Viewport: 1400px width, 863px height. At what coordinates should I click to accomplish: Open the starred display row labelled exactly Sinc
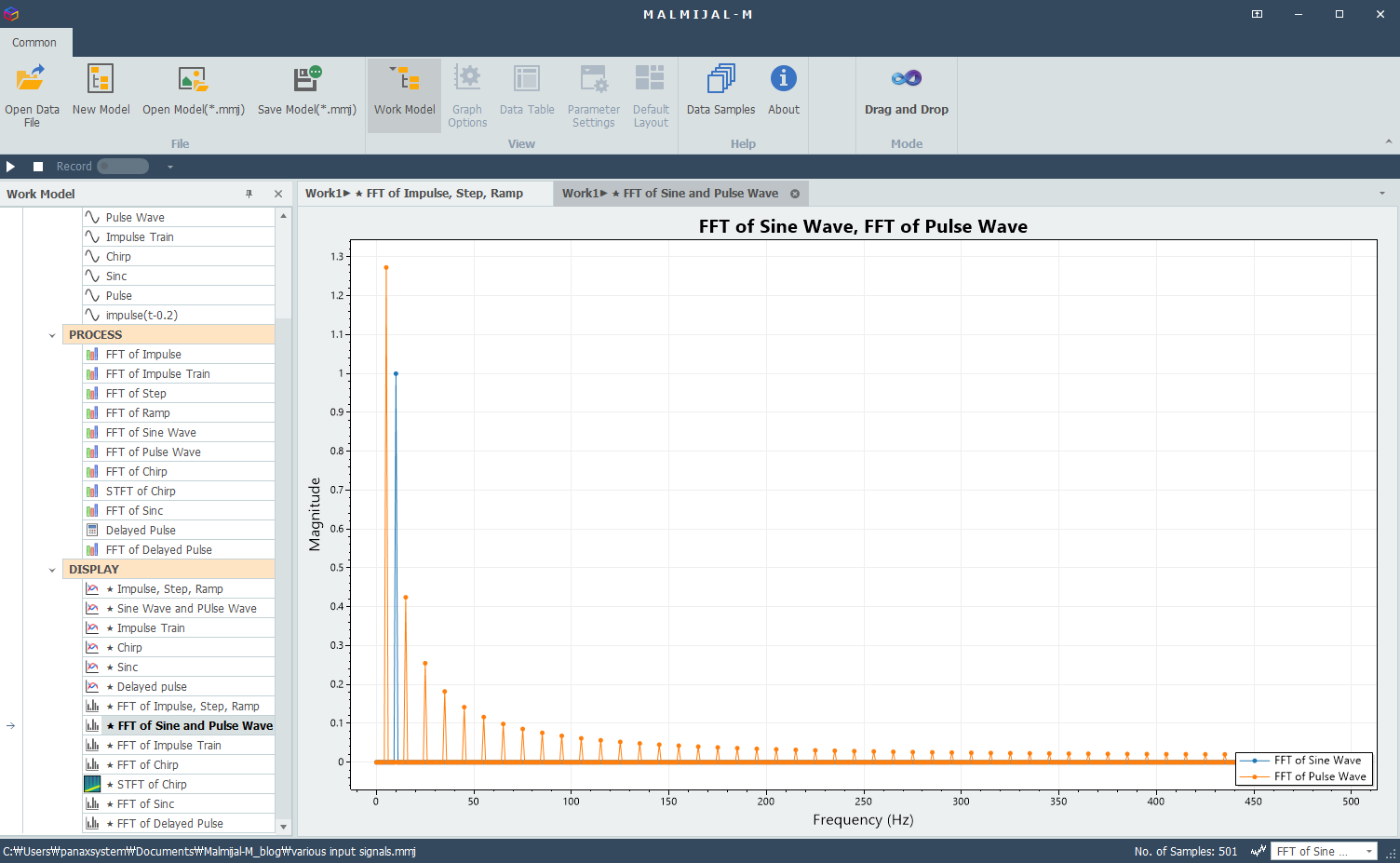coord(179,667)
